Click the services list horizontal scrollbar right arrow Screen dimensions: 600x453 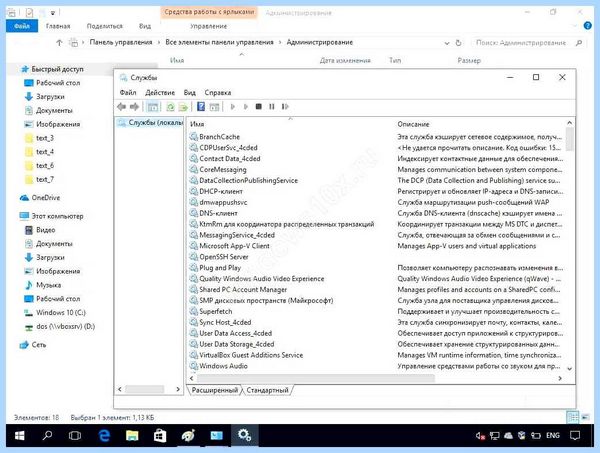pyautogui.click(x=560, y=378)
